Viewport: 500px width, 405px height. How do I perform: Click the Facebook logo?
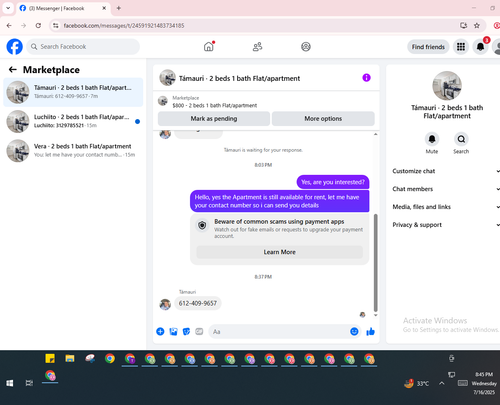[15, 47]
